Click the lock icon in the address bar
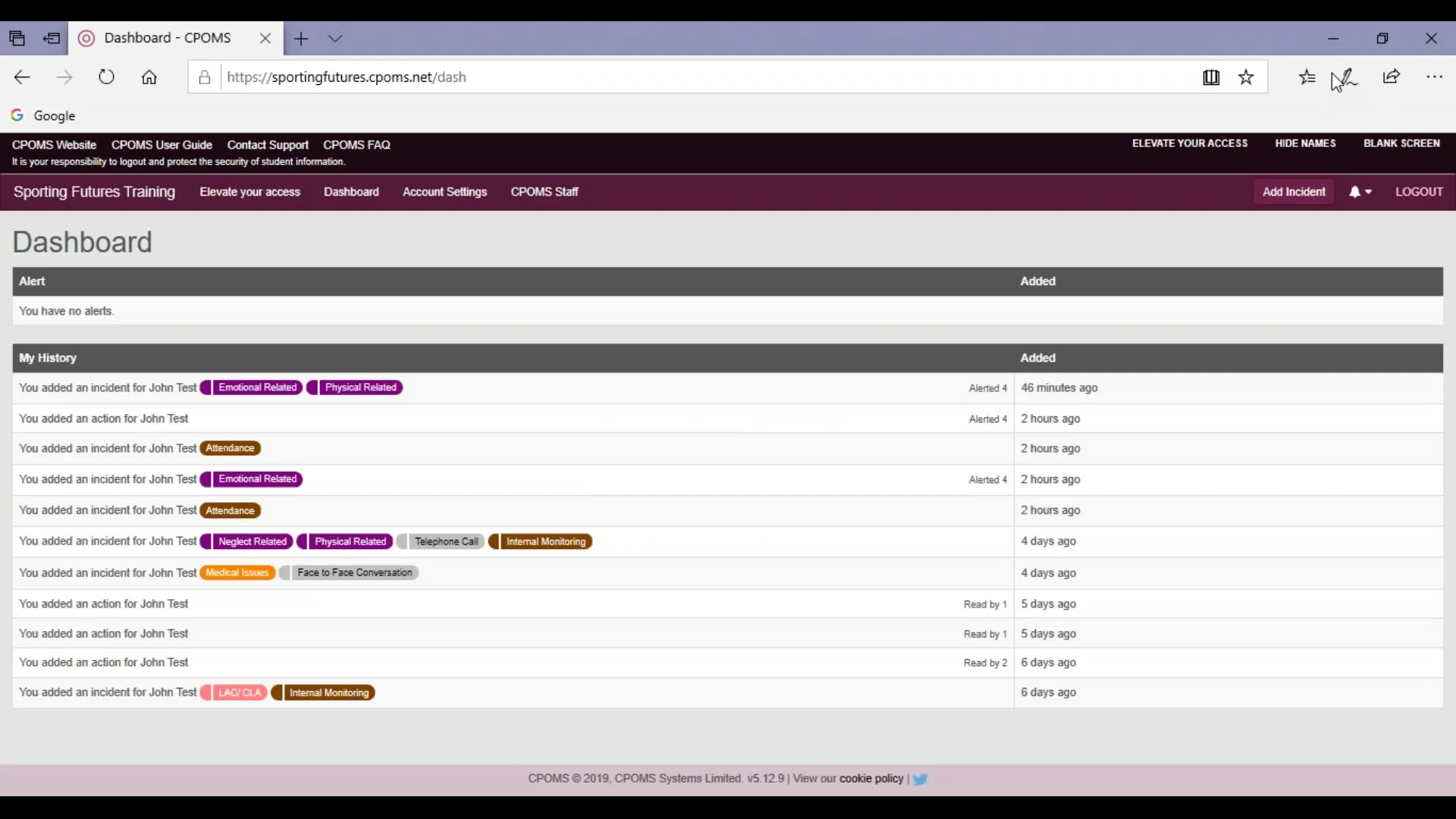1456x819 pixels. (x=204, y=77)
